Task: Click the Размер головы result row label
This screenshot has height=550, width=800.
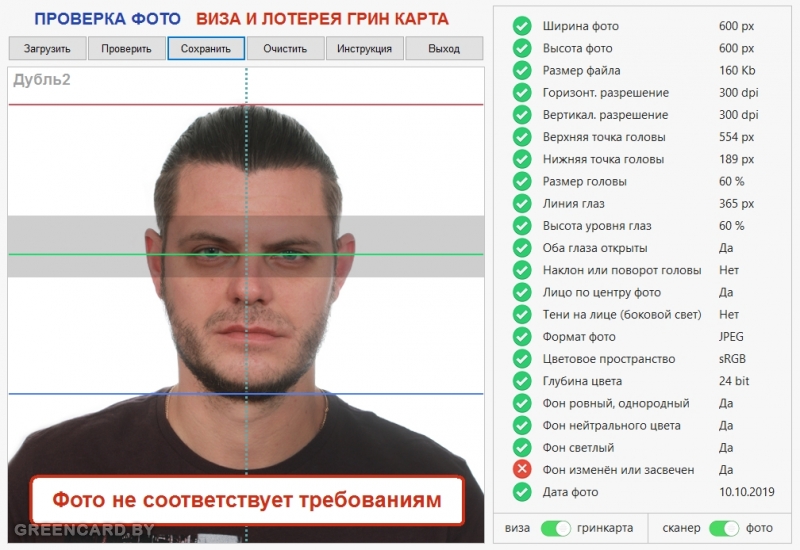Action: [585, 182]
